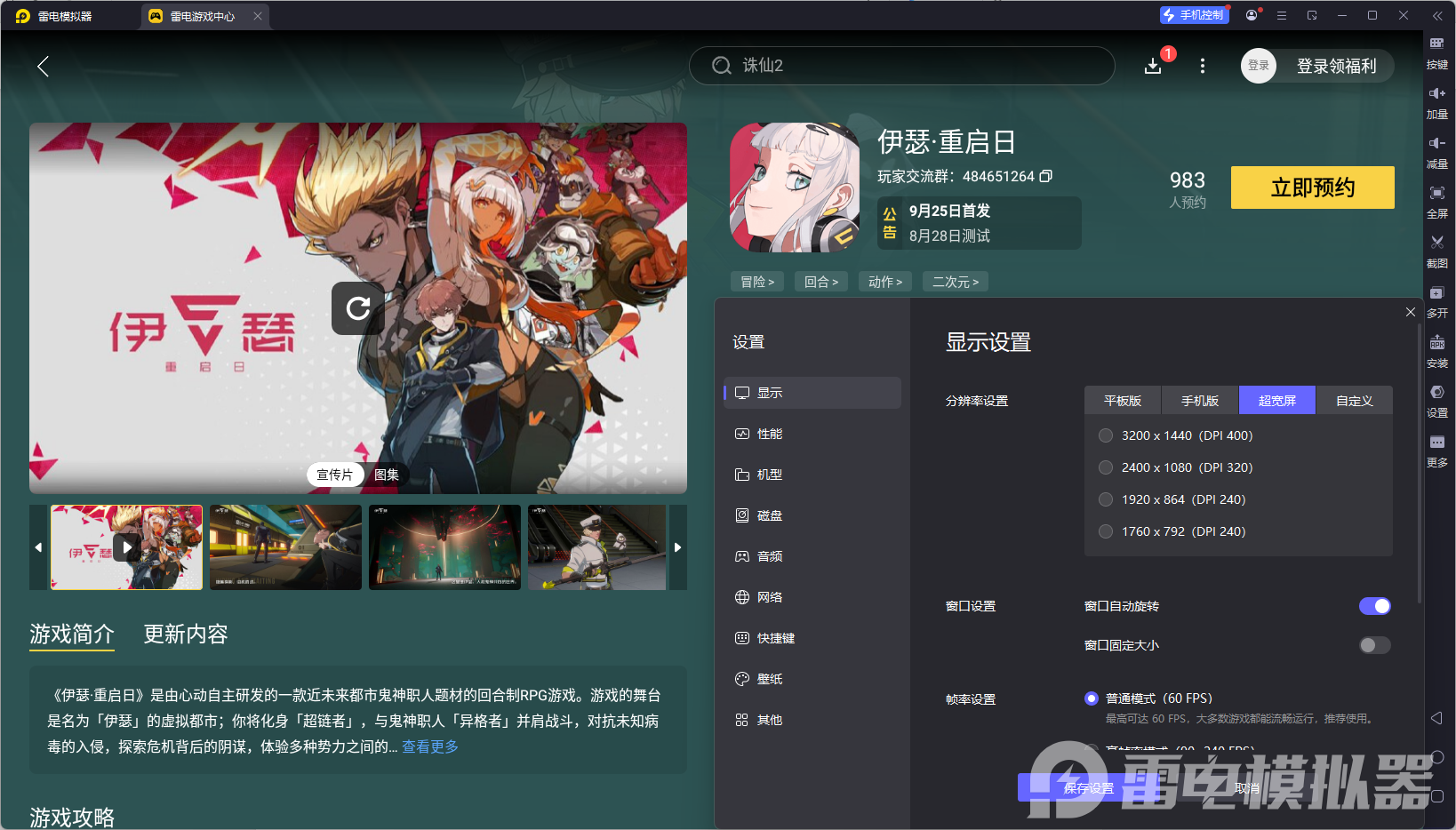Screen dimensions: 1456x830
Task: Click the 立即预约 reservation button
Action: (1312, 188)
